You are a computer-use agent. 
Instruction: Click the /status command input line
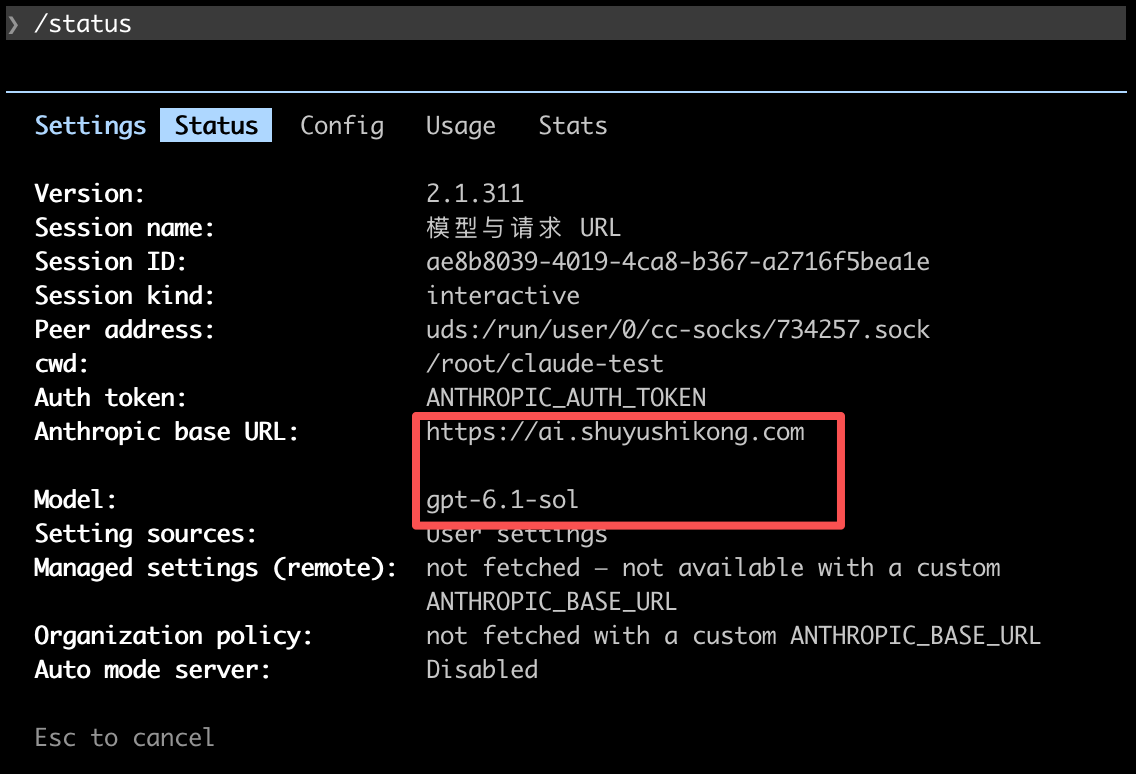(566, 23)
